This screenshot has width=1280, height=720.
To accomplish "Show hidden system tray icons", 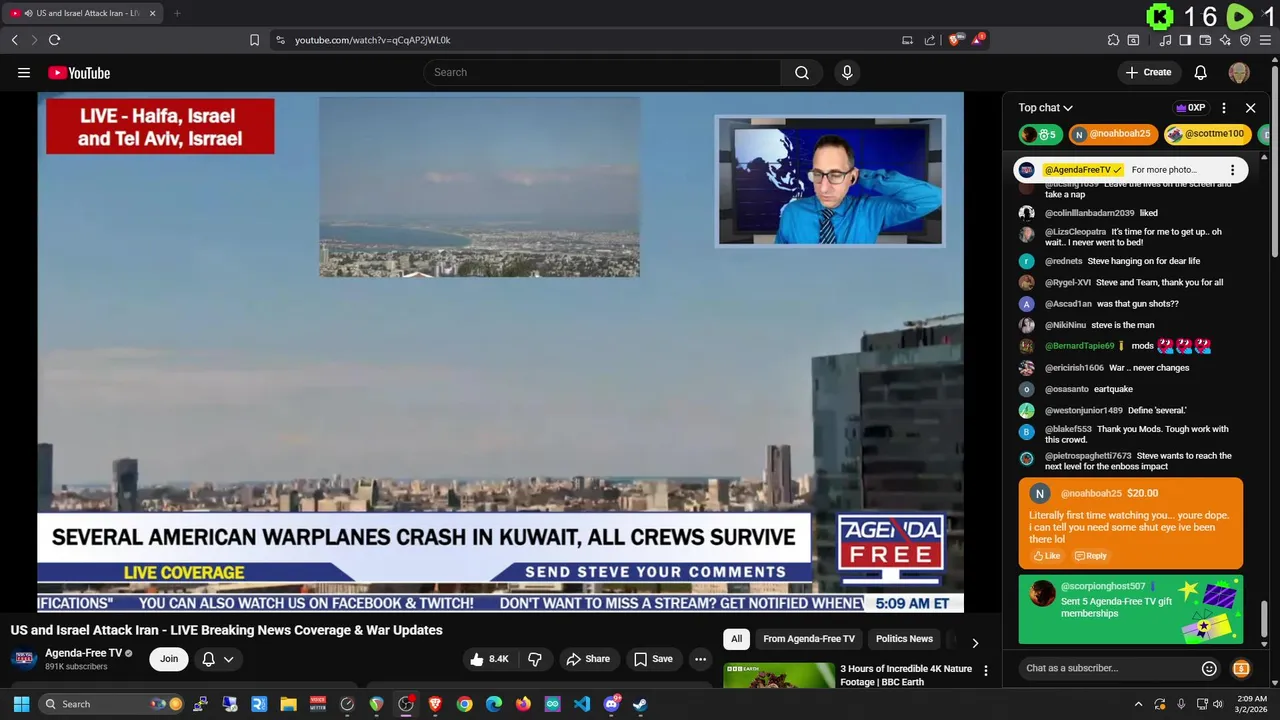I will [1138, 704].
